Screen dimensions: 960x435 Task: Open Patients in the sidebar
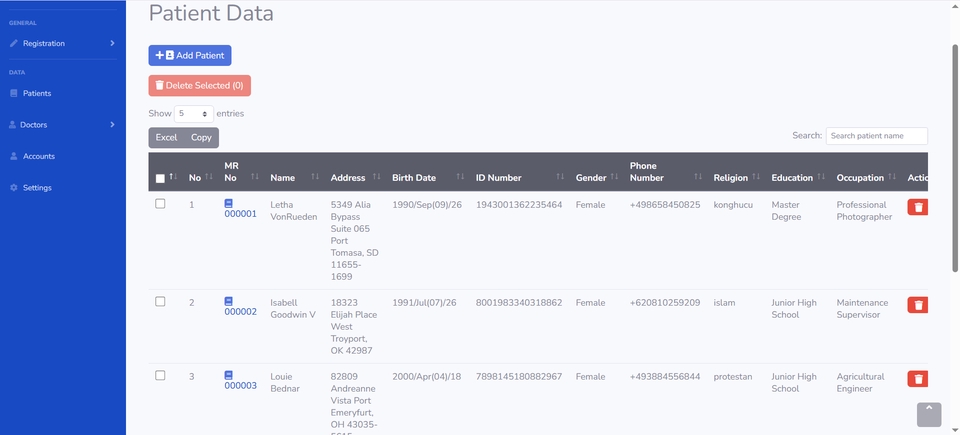(x=37, y=93)
